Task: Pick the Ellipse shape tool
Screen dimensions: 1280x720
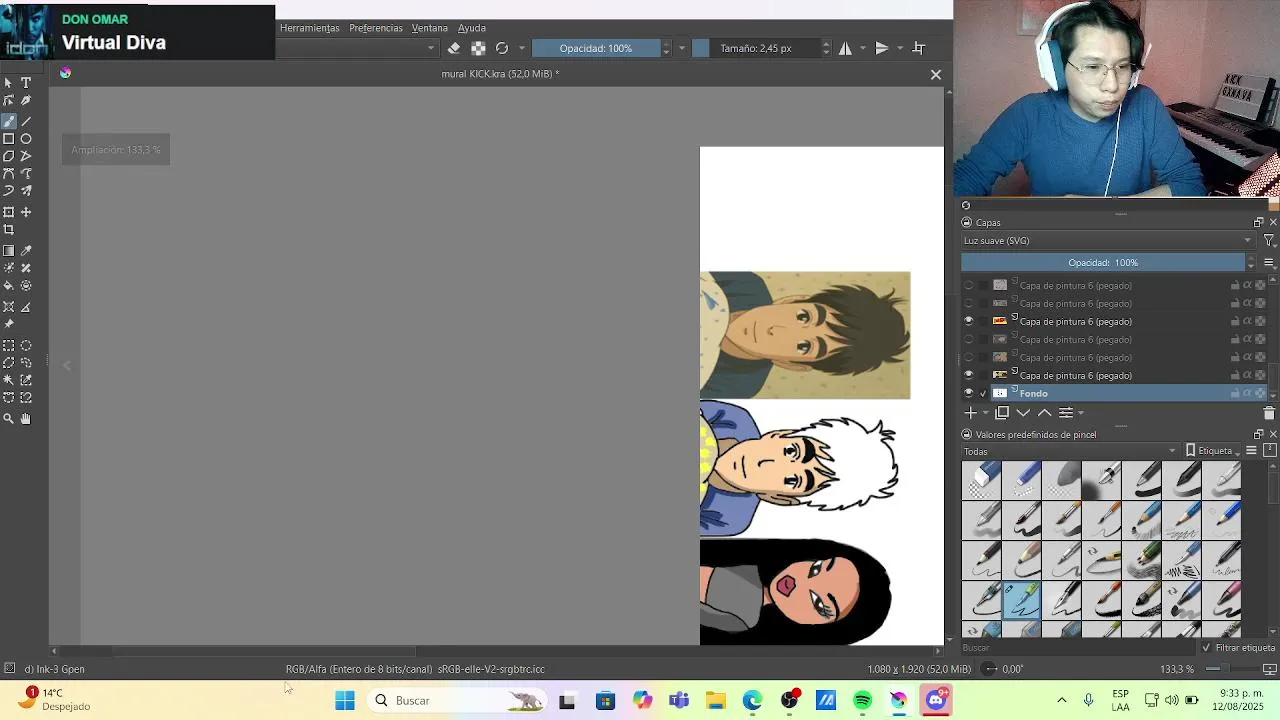Action: tap(26, 139)
